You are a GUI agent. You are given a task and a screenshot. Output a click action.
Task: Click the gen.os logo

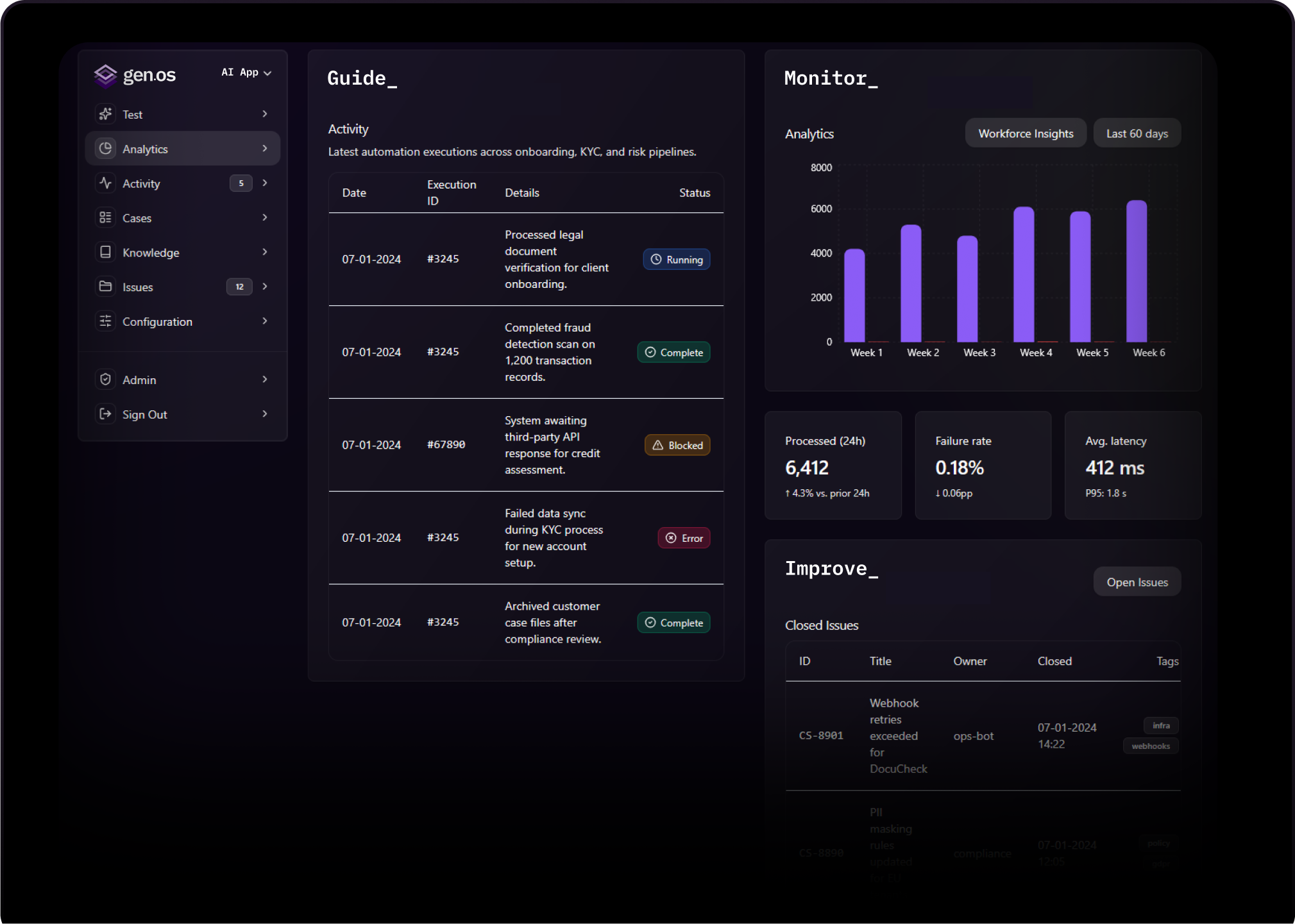pos(135,75)
